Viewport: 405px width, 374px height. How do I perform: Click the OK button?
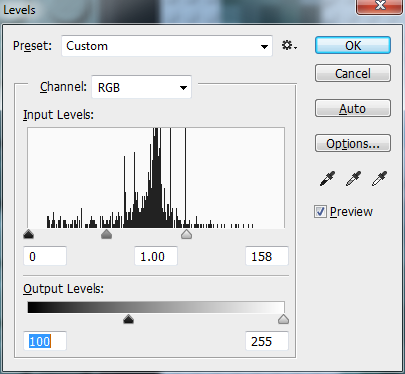353,45
